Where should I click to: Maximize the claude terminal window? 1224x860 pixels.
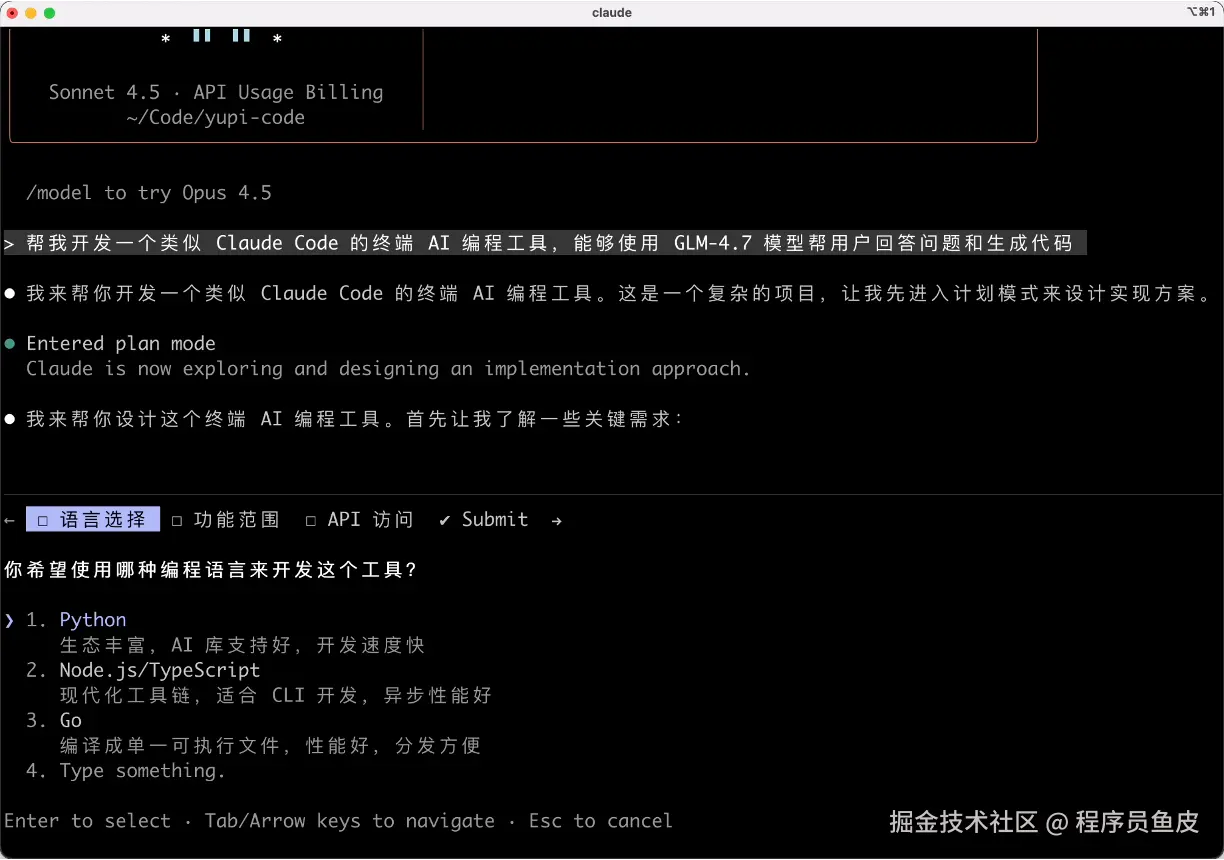click(x=50, y=13)
